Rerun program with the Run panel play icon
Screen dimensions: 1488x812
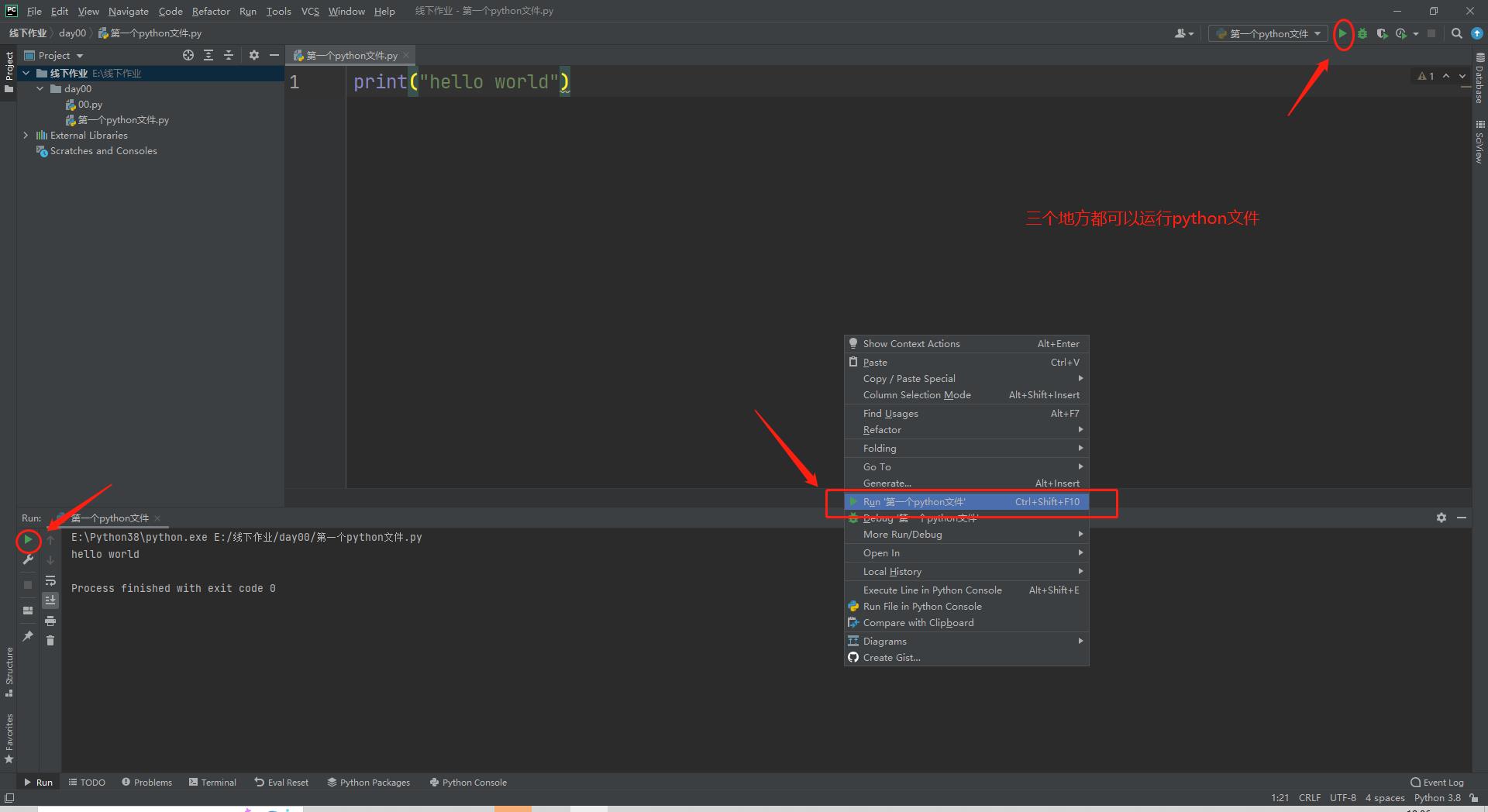28,539
